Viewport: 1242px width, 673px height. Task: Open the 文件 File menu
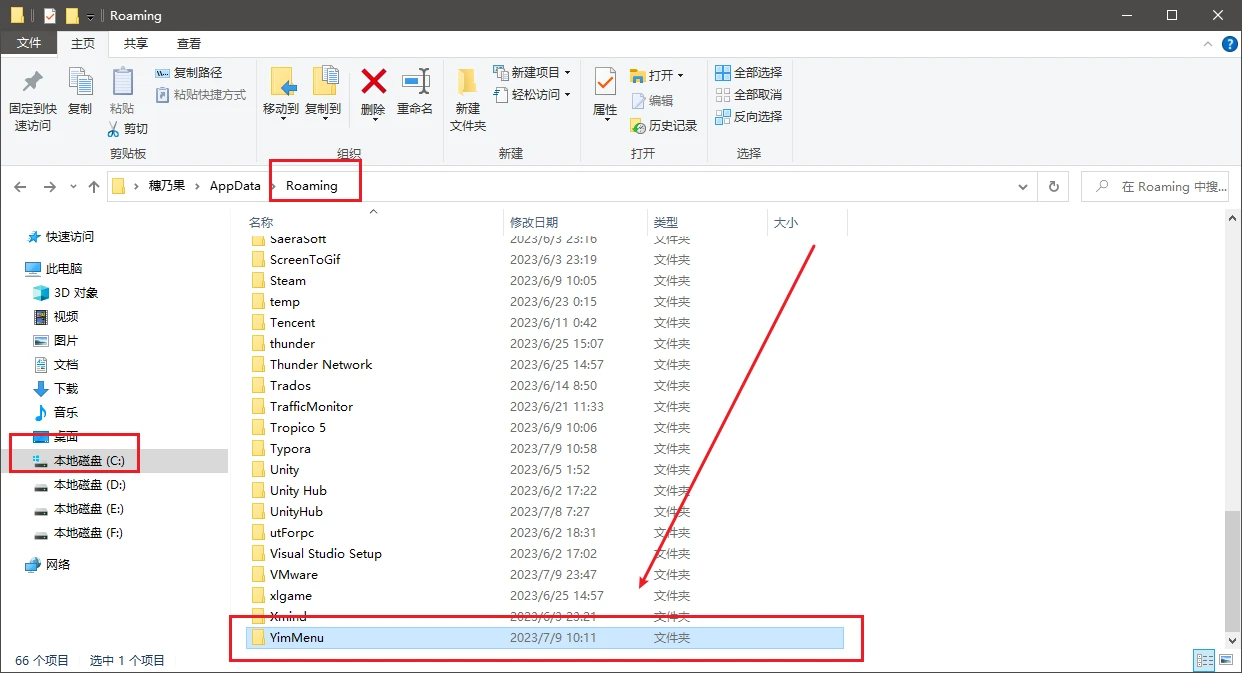pos(30,43)
